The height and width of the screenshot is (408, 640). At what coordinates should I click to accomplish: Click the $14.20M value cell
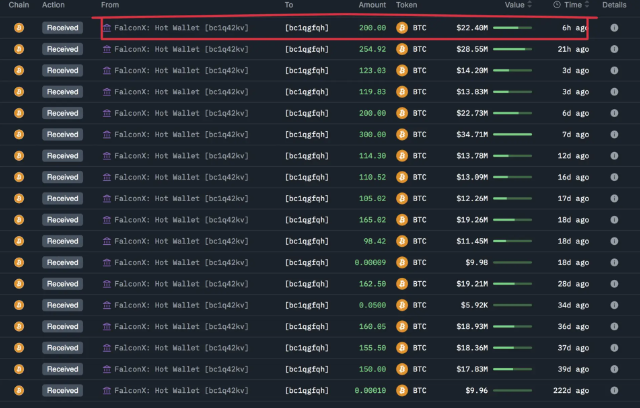click(472, 70)
